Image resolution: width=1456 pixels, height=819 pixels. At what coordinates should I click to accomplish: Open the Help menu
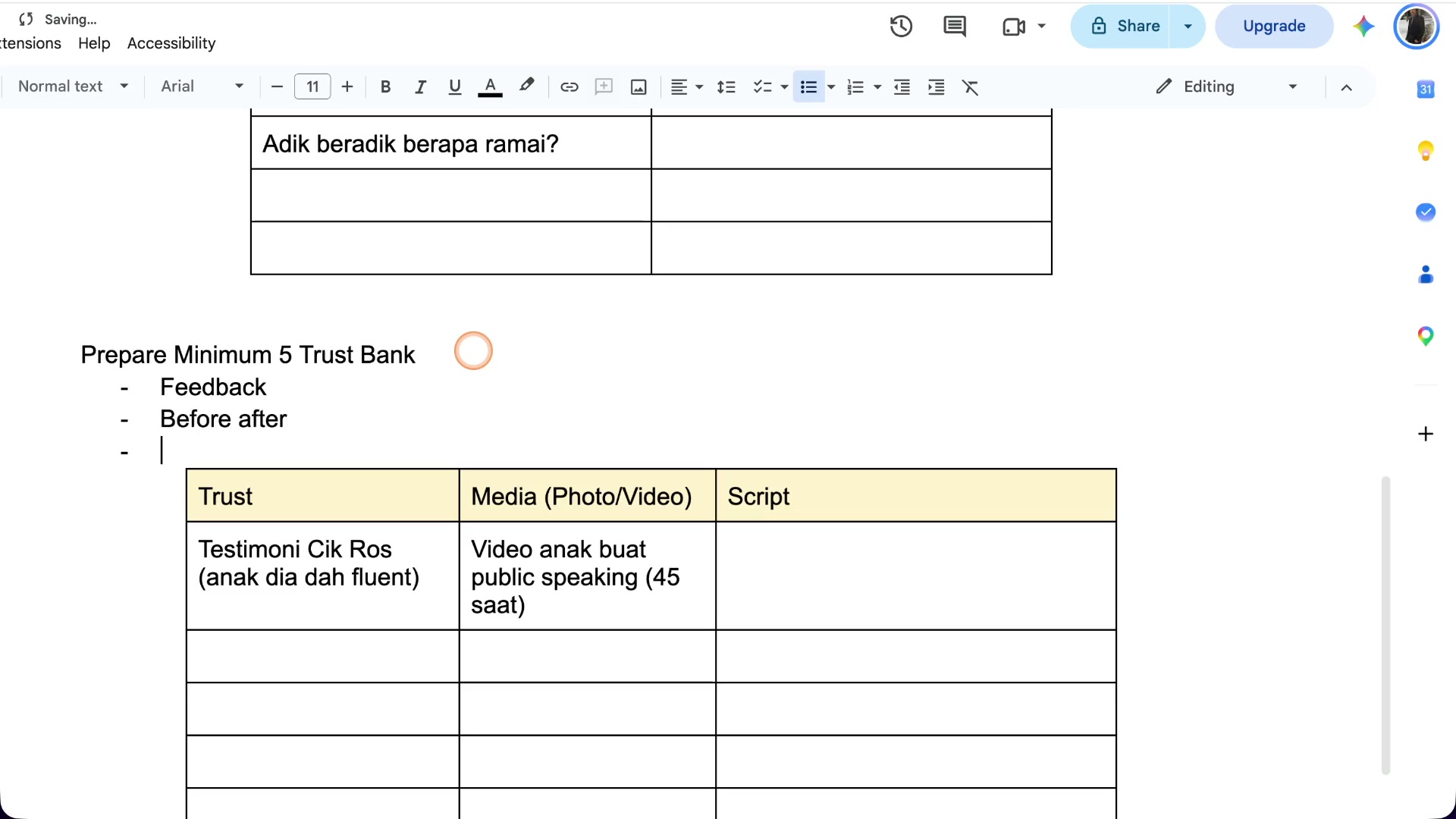point(94,43)
